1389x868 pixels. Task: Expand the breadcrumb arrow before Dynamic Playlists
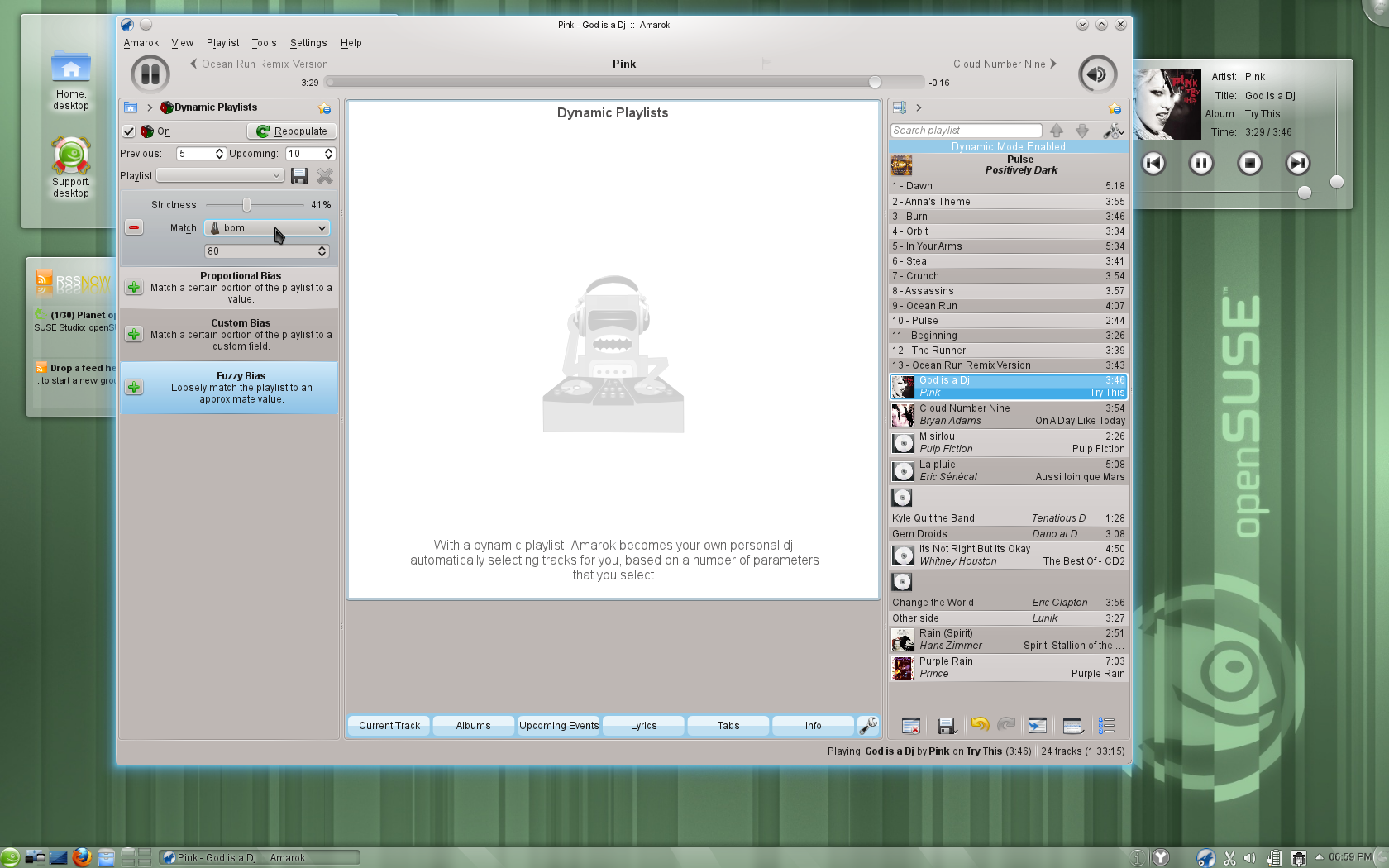(x=150, y=107)
